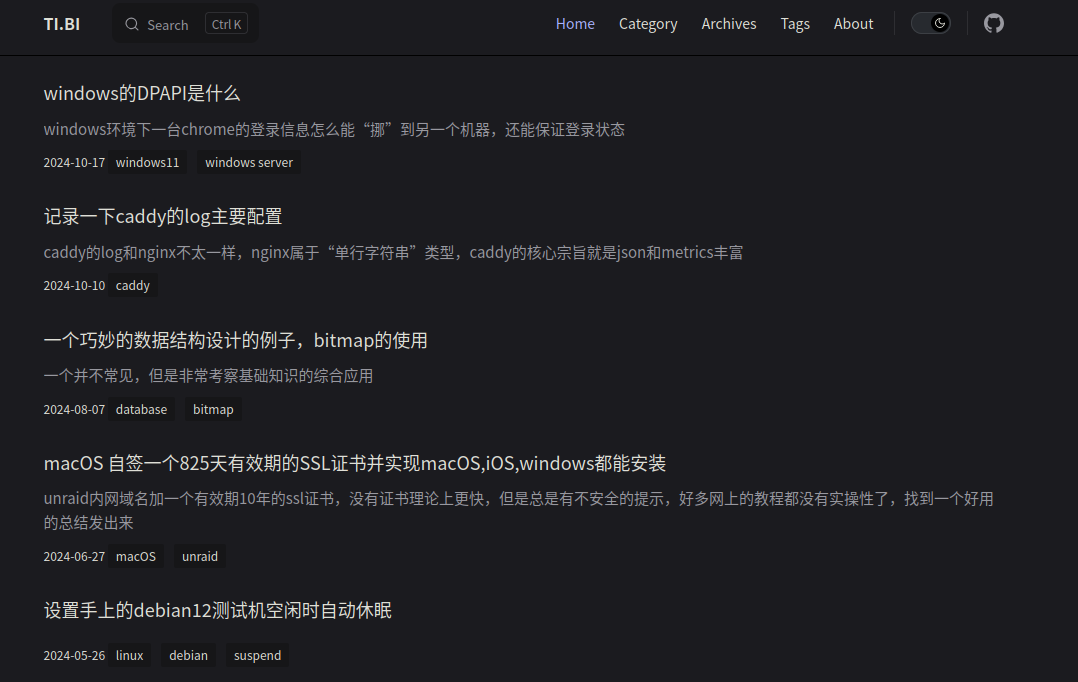
Task: Select the suspend tag
Action: pos(257,655)
